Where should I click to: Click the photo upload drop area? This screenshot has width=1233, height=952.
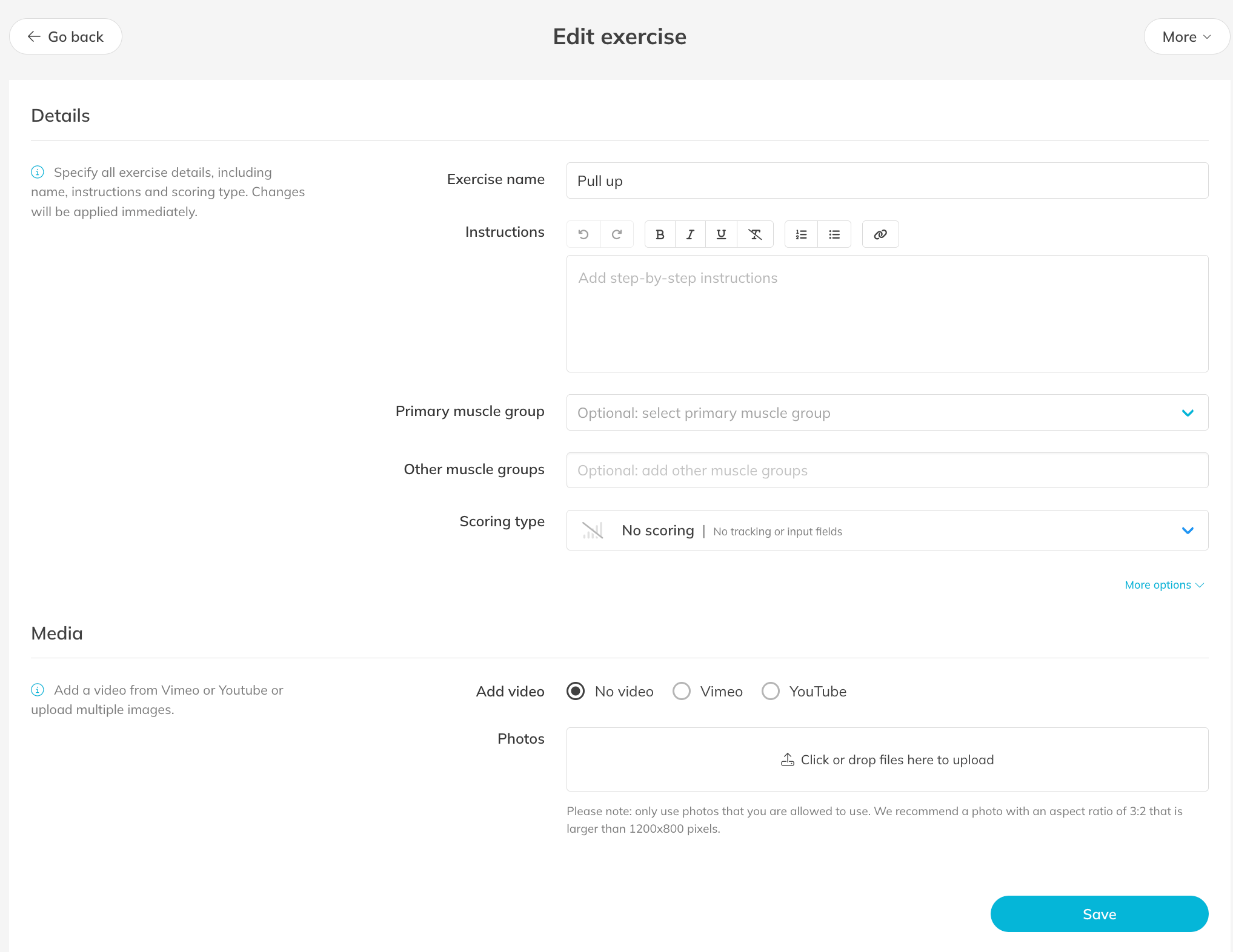point(886,759)
